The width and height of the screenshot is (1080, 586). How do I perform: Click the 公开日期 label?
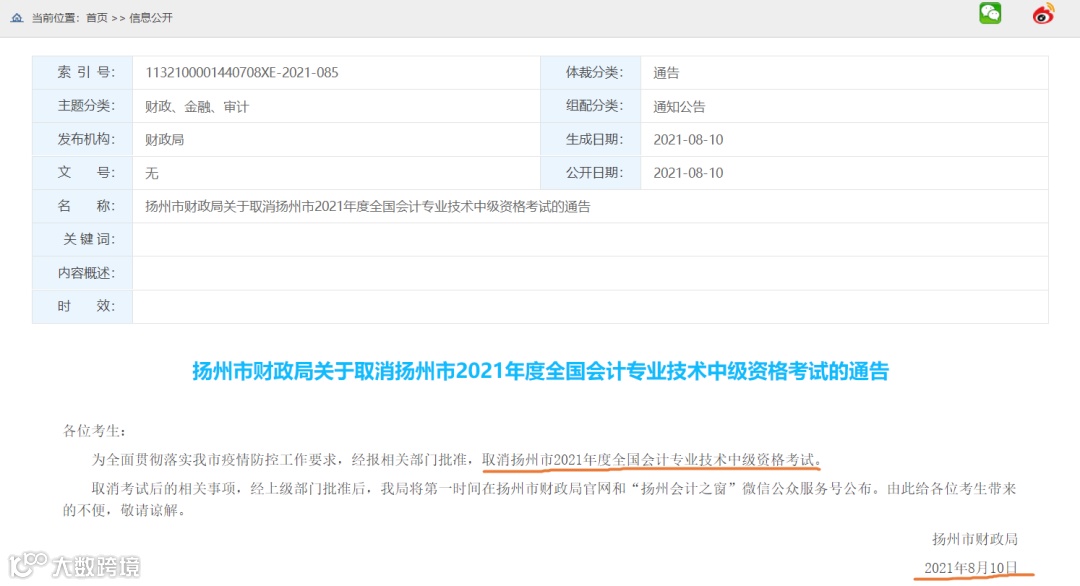[594, 172]
